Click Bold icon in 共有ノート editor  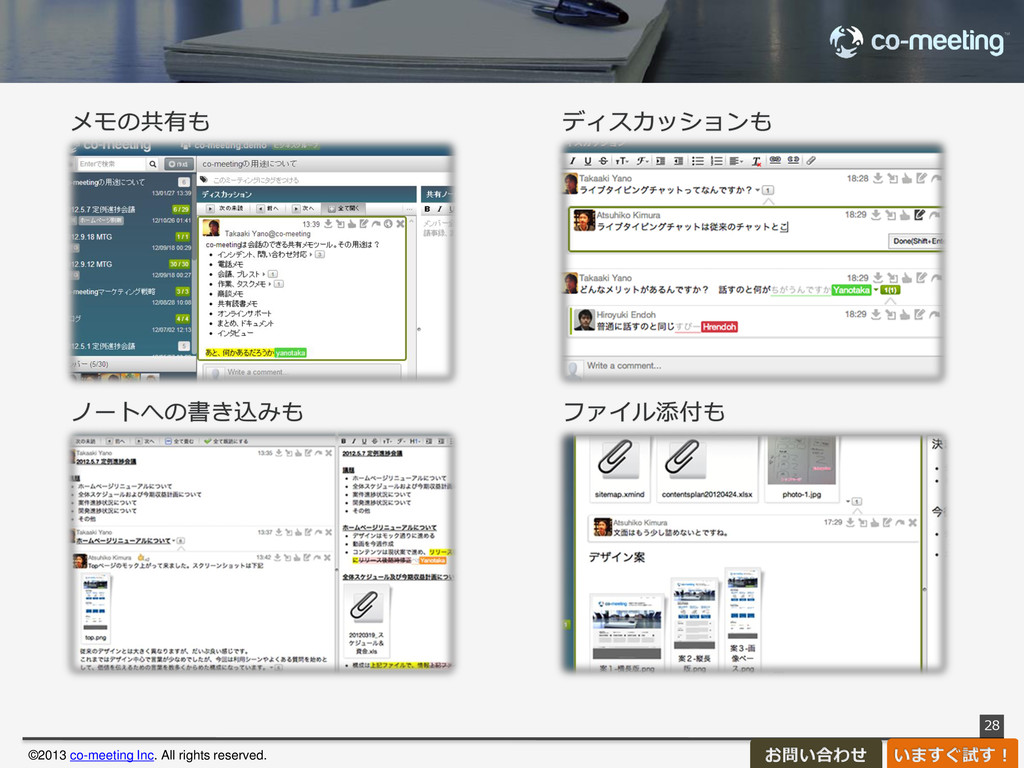pos(427,209)
